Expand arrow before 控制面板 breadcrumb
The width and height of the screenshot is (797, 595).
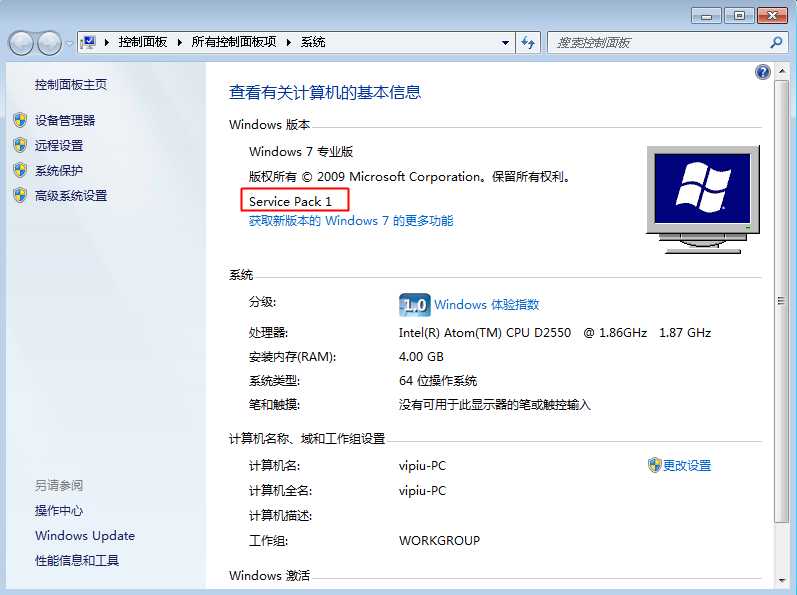click(106, 42)
